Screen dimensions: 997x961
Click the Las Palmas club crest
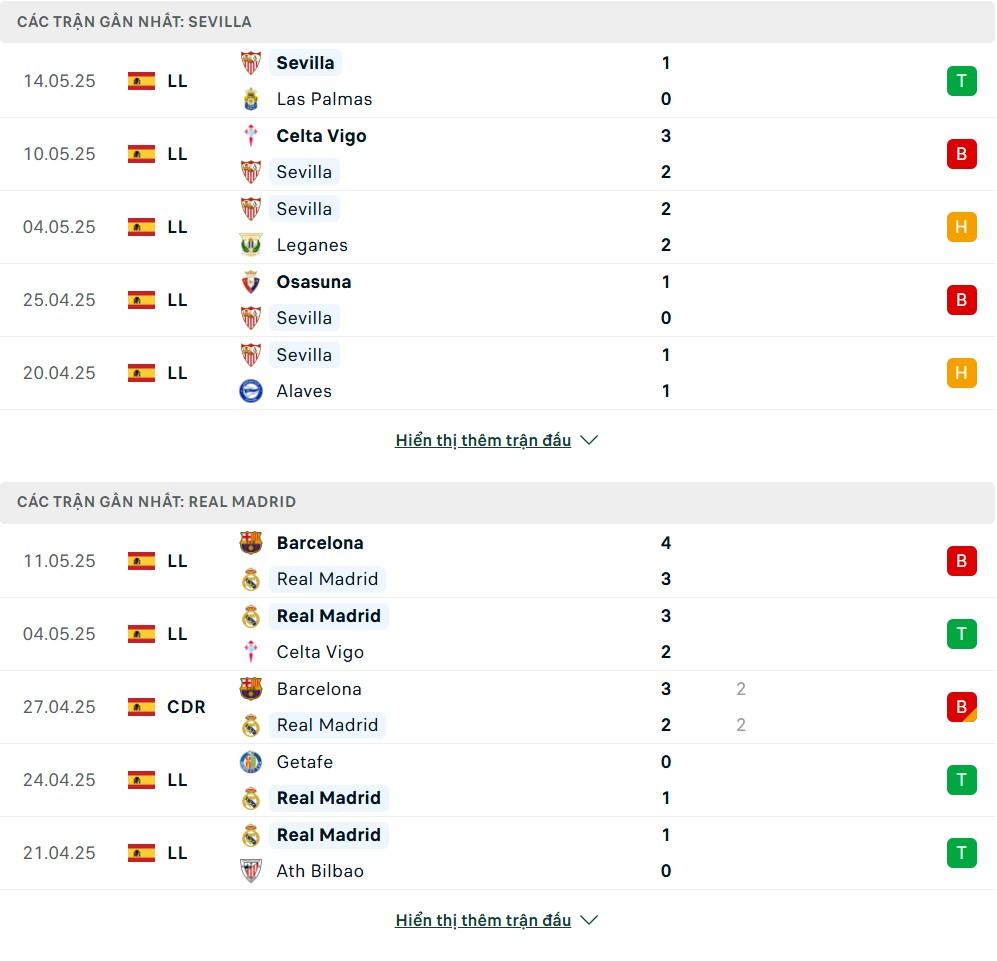pos(251,99)
